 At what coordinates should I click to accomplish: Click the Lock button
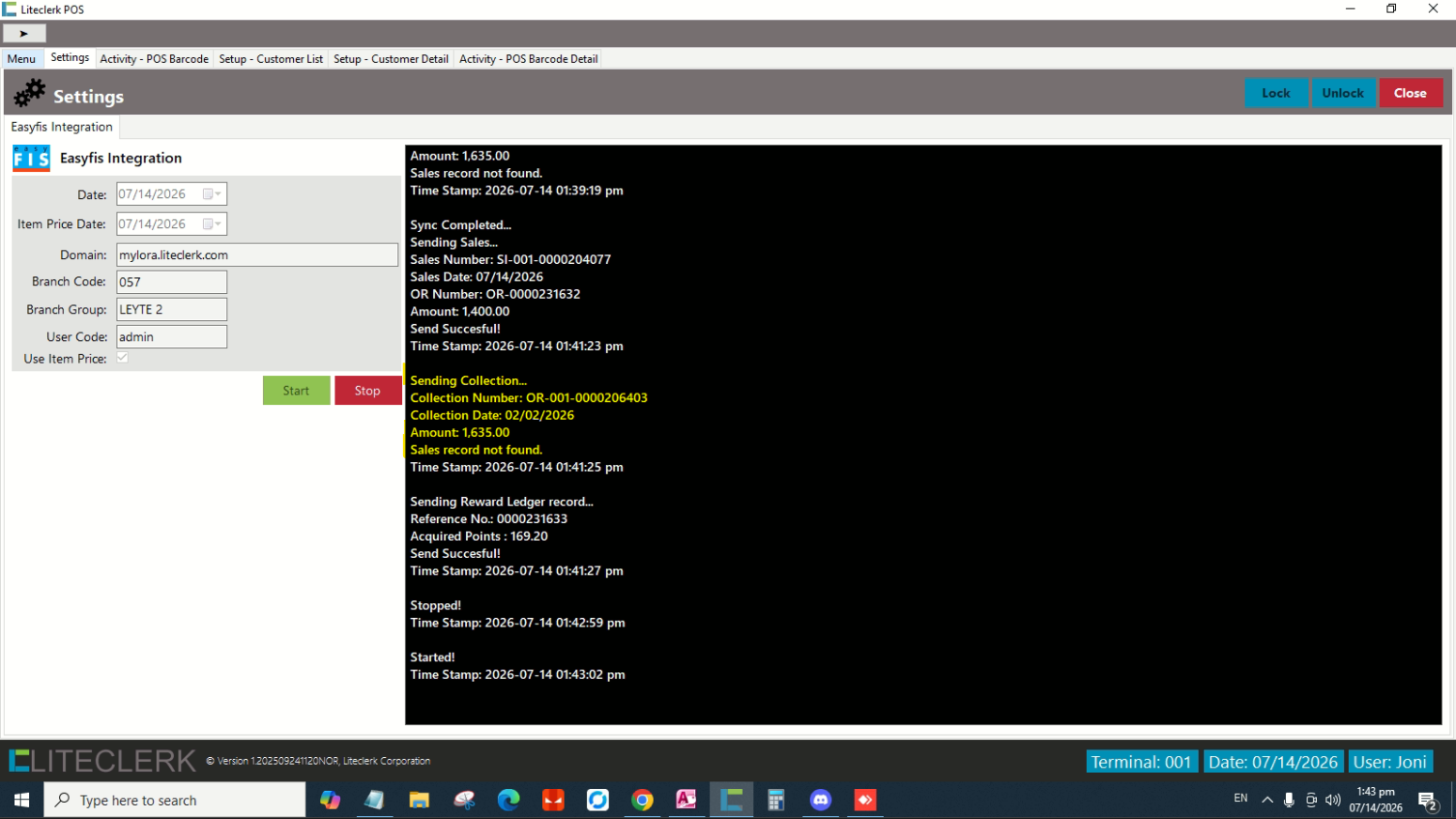(1276, 93)
